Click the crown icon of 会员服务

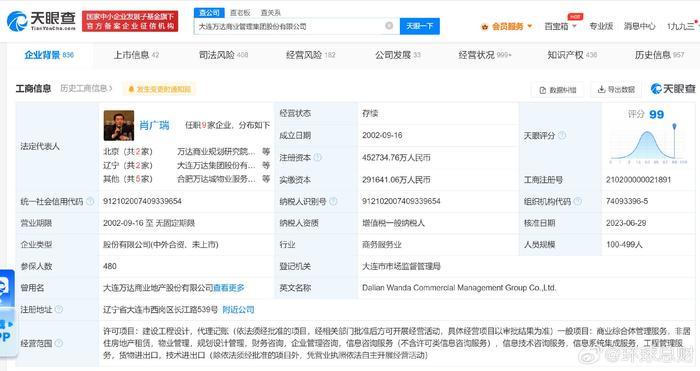484,27
